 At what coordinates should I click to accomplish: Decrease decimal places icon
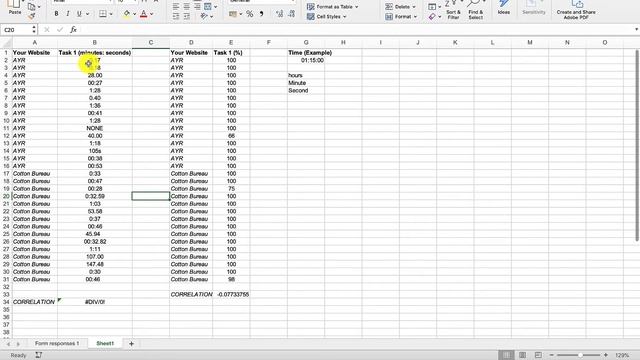coord(292,14)
